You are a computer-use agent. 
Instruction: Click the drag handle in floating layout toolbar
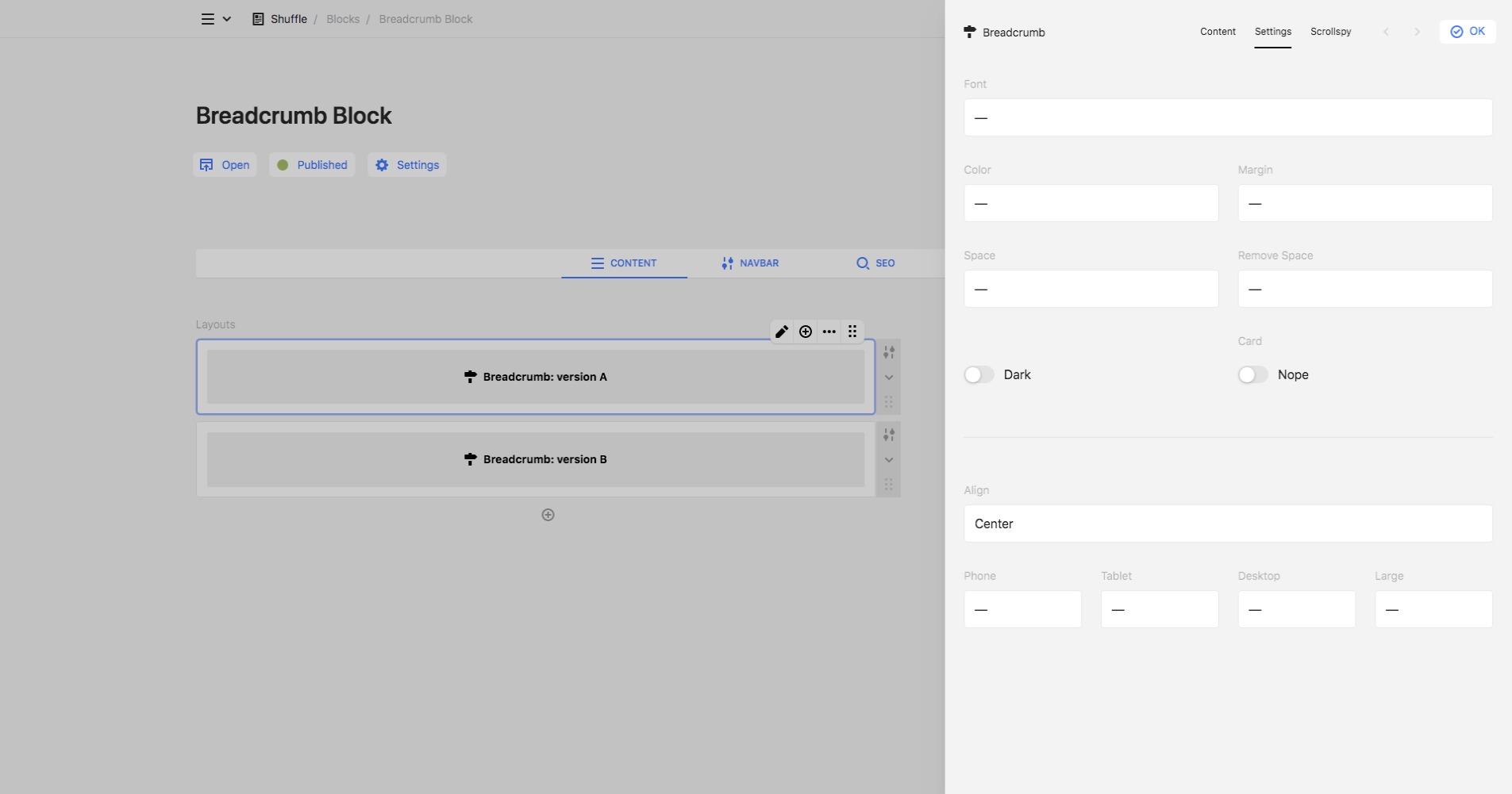click(852, 332)
